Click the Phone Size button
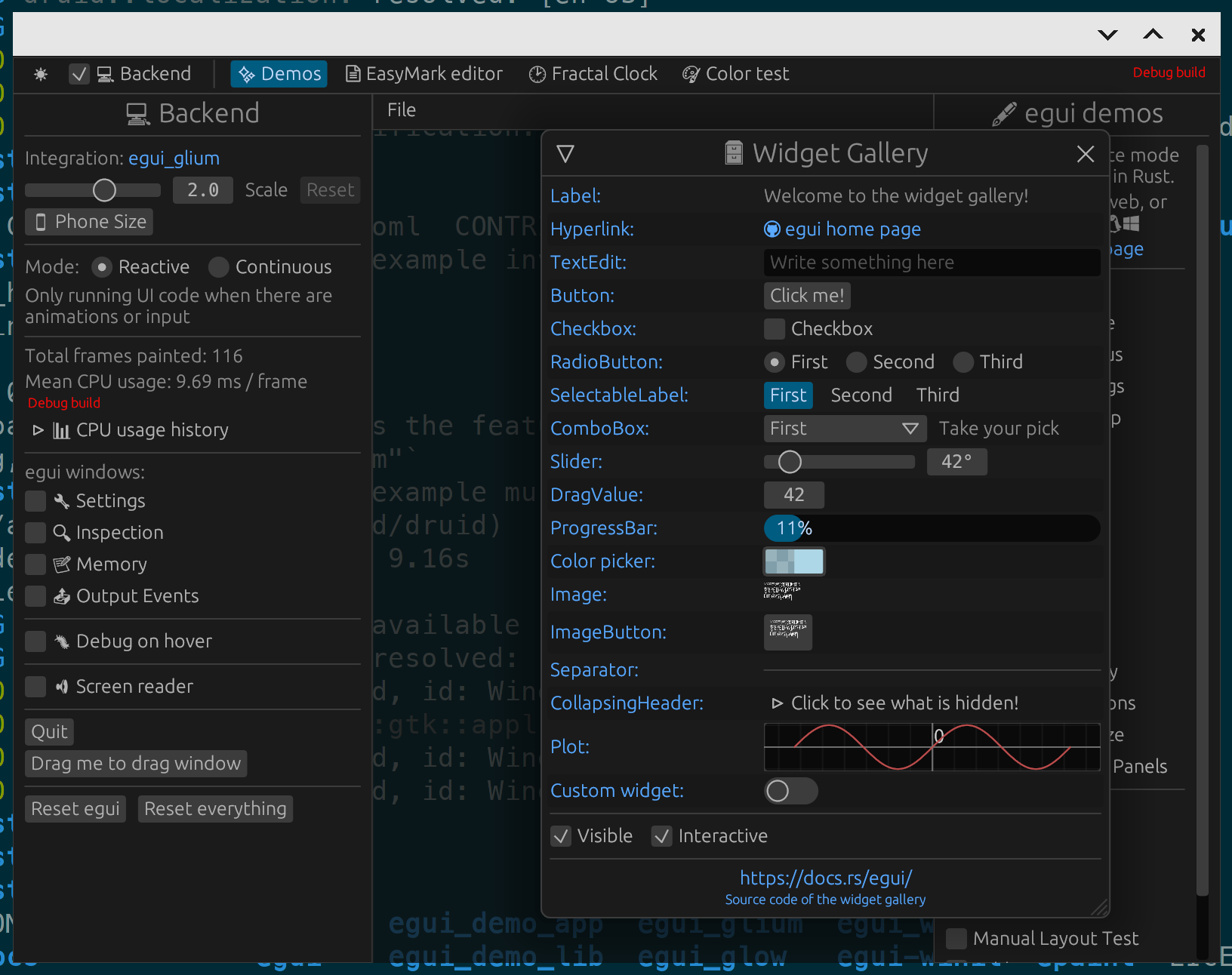This screenshot has width=1232, height=975. click(88, 221)
